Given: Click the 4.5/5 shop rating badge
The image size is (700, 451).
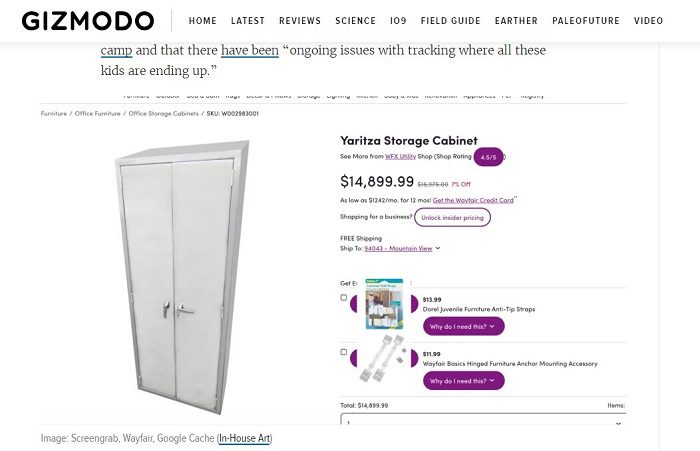Looking at the screenshot, I should (x=489, y=157).
